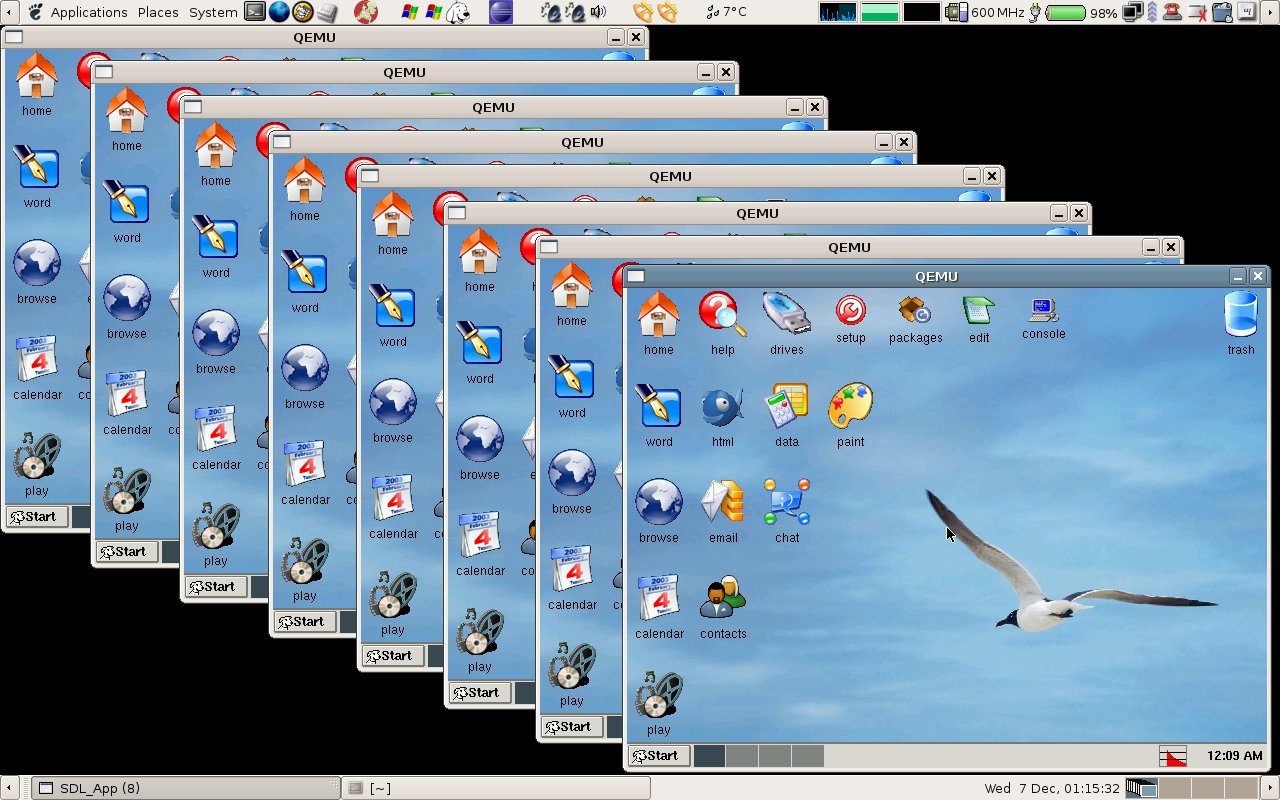Click Start in the frontmost QEMU window
The width and height of the screenshot is (1280, 800).
pyautogui.click(x=658, y=756)
